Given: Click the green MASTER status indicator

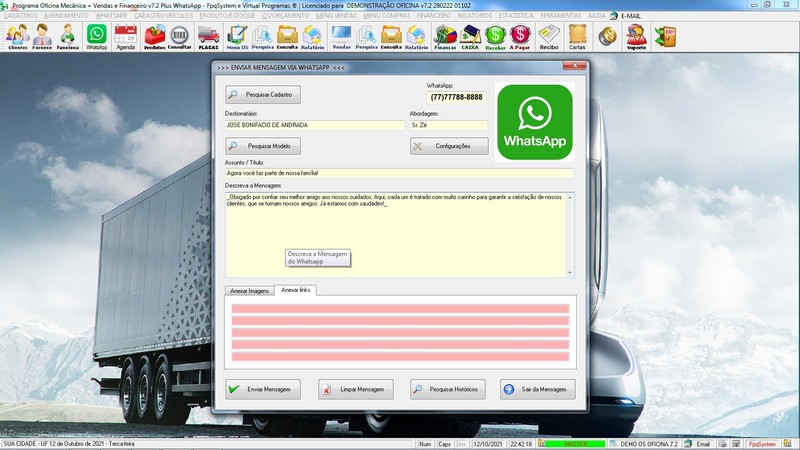Looking at the screenshot, I should click(576, 444).
